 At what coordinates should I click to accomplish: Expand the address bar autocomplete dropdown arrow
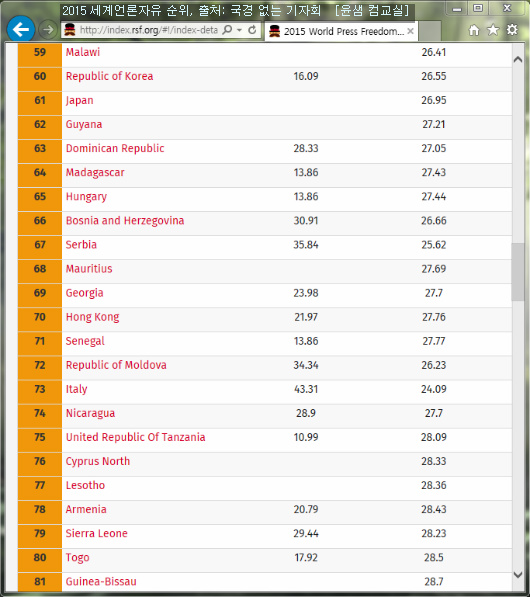click(x=239, y=30)
